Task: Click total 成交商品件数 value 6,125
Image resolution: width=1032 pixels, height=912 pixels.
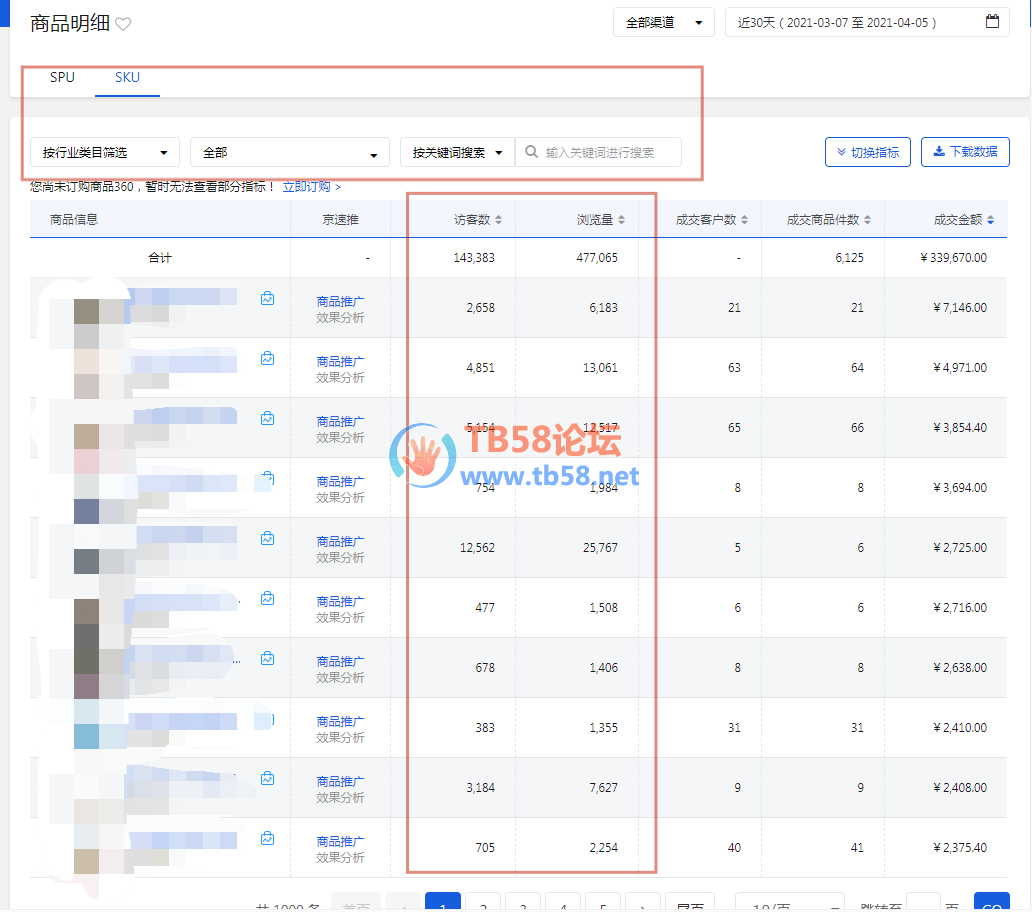Action: click(849, 257)
